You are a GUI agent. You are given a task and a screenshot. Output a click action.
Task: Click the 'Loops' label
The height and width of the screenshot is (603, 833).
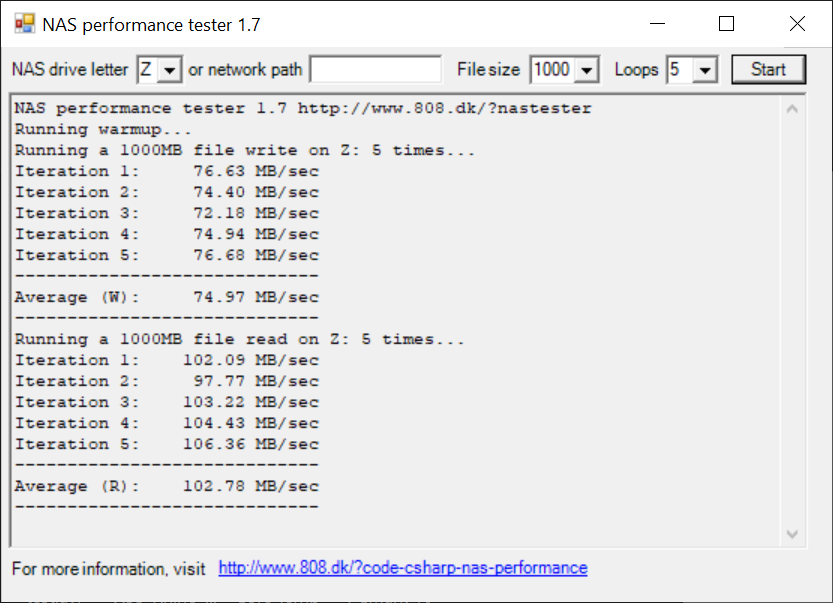click(636, 70)
